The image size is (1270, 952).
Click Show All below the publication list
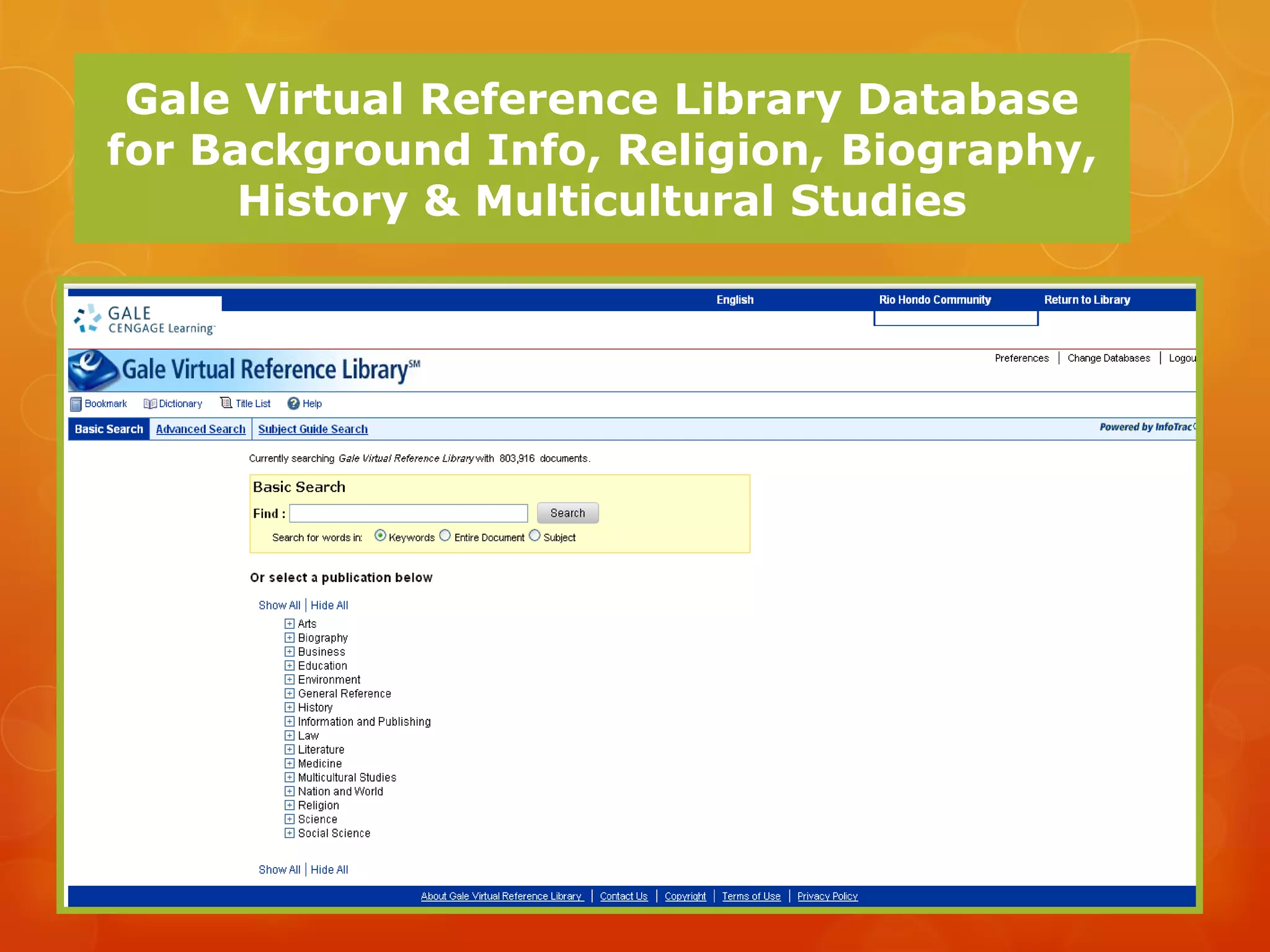pyautogui.click(x=279, y=870)
